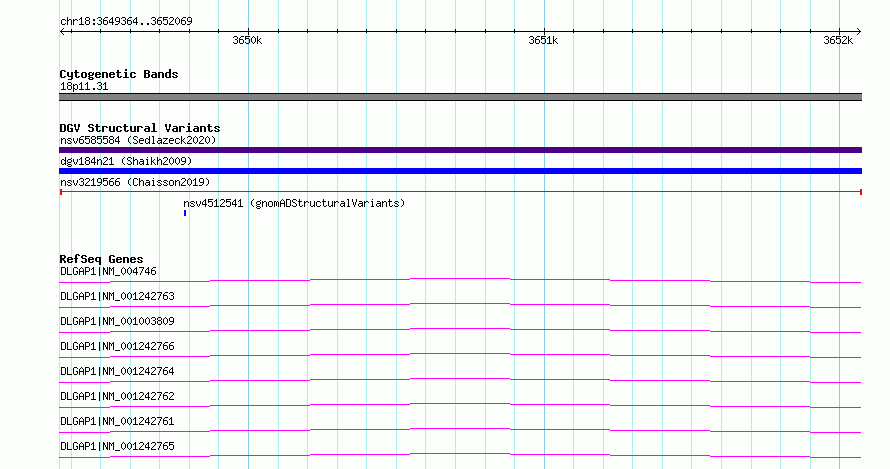Click the magenta intron line under NM_001242765
The width and height of the screenshot is (890, 469).
click(x=460, y=454)
